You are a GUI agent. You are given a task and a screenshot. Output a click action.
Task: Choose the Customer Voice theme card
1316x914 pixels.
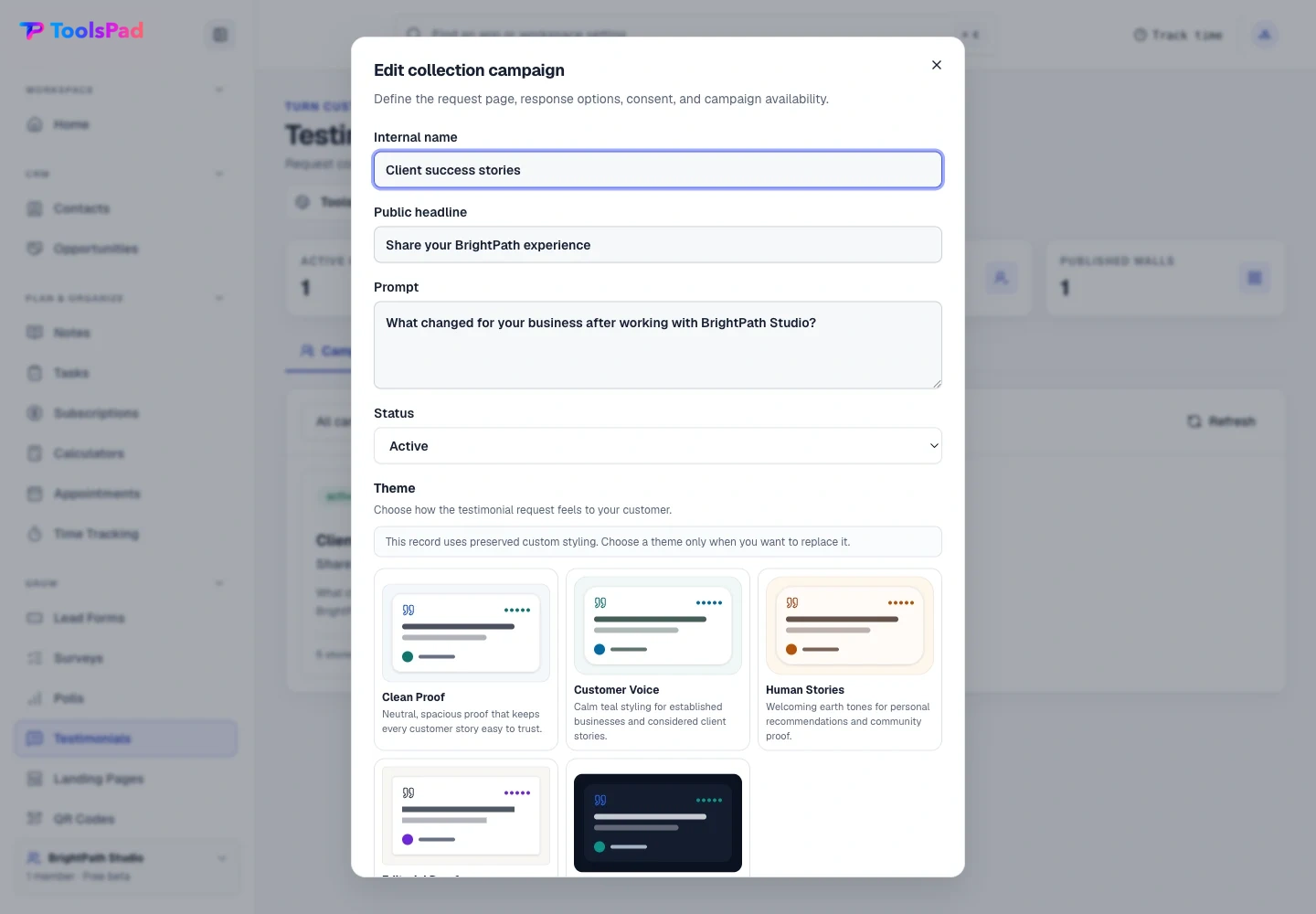click(658, 660)
